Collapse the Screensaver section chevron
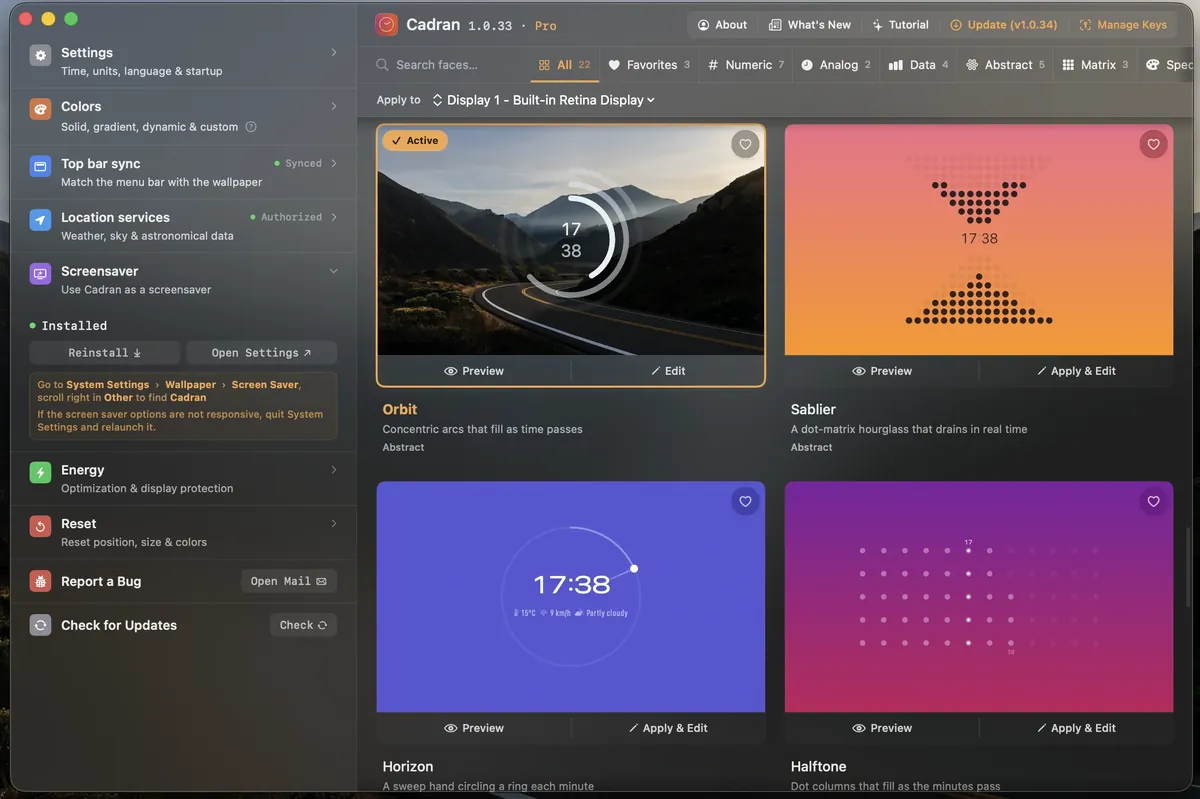Viewport: 1200px width, 799px height. [x=334, y=271]
